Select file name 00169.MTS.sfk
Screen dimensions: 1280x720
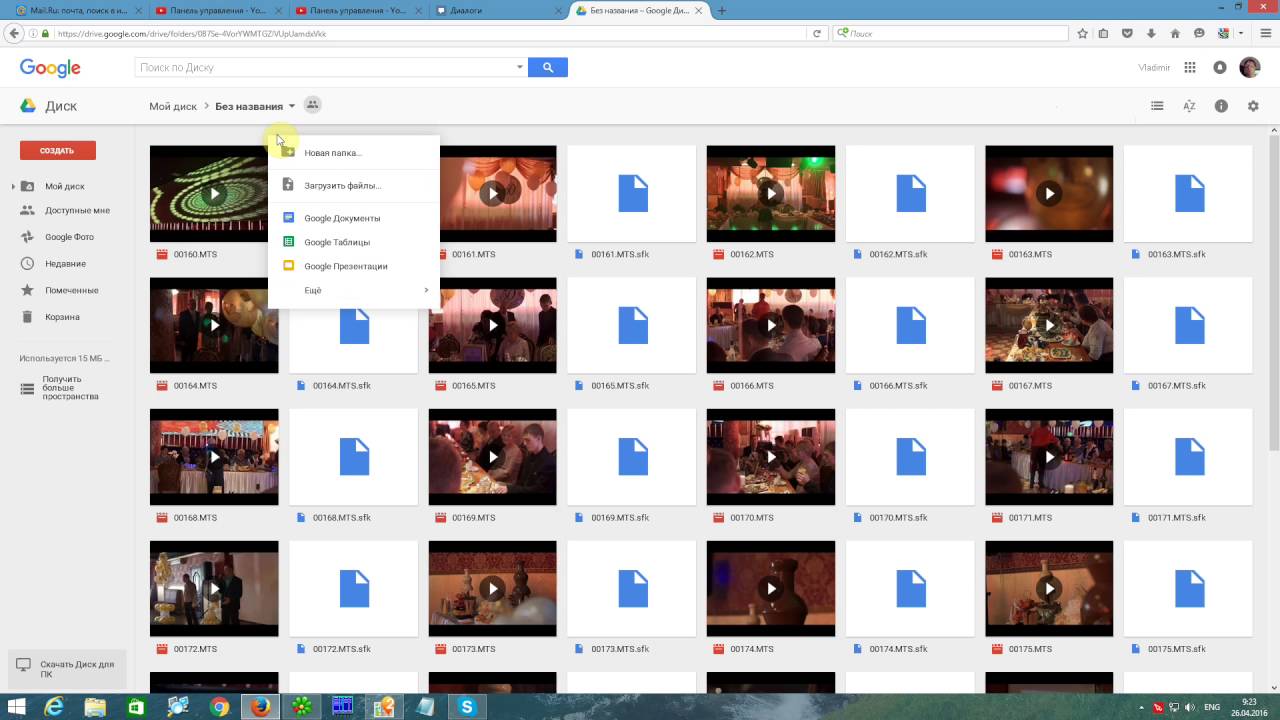[x=620, y=518]
